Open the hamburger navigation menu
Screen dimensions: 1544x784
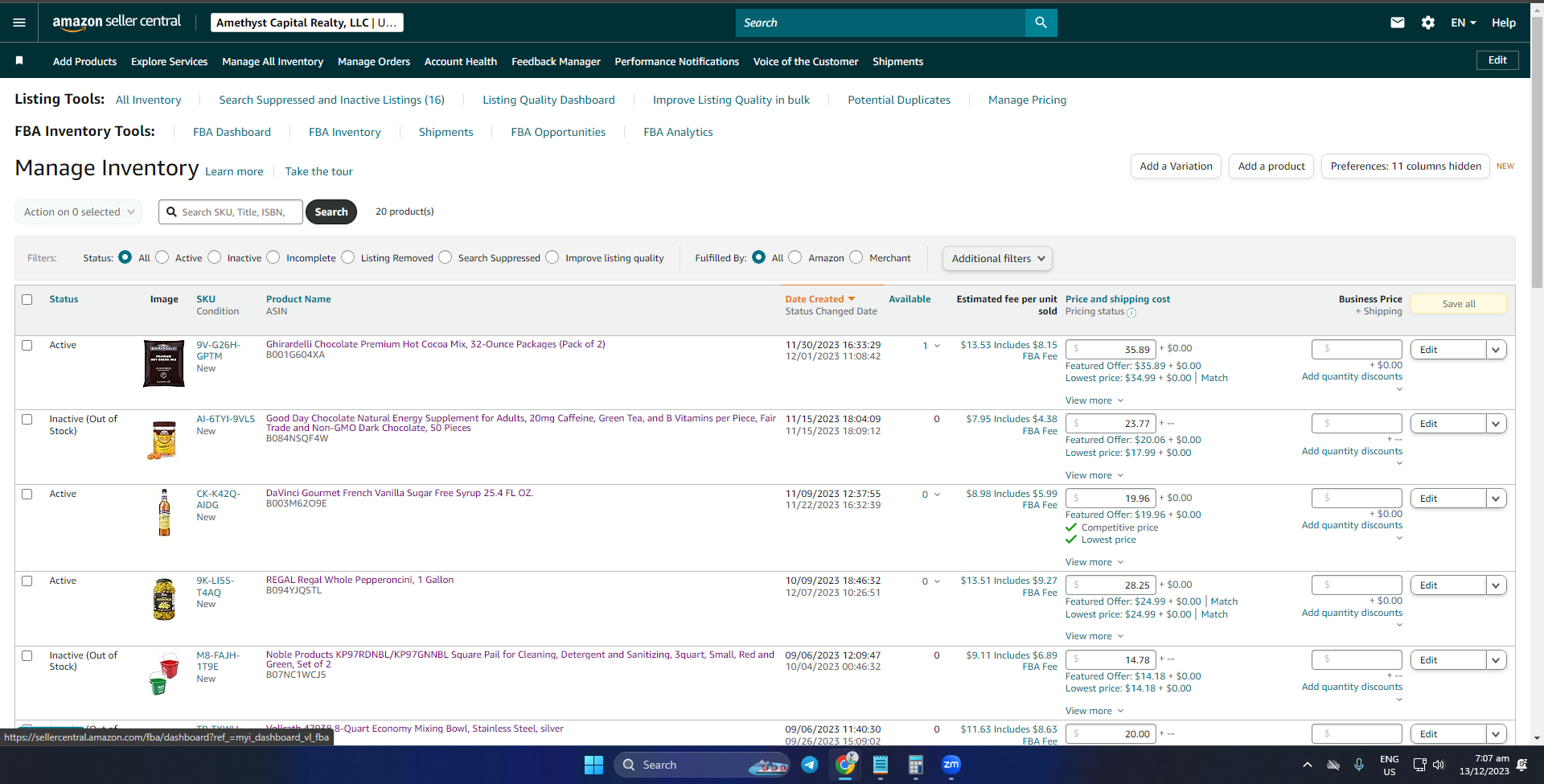point(19,23)
